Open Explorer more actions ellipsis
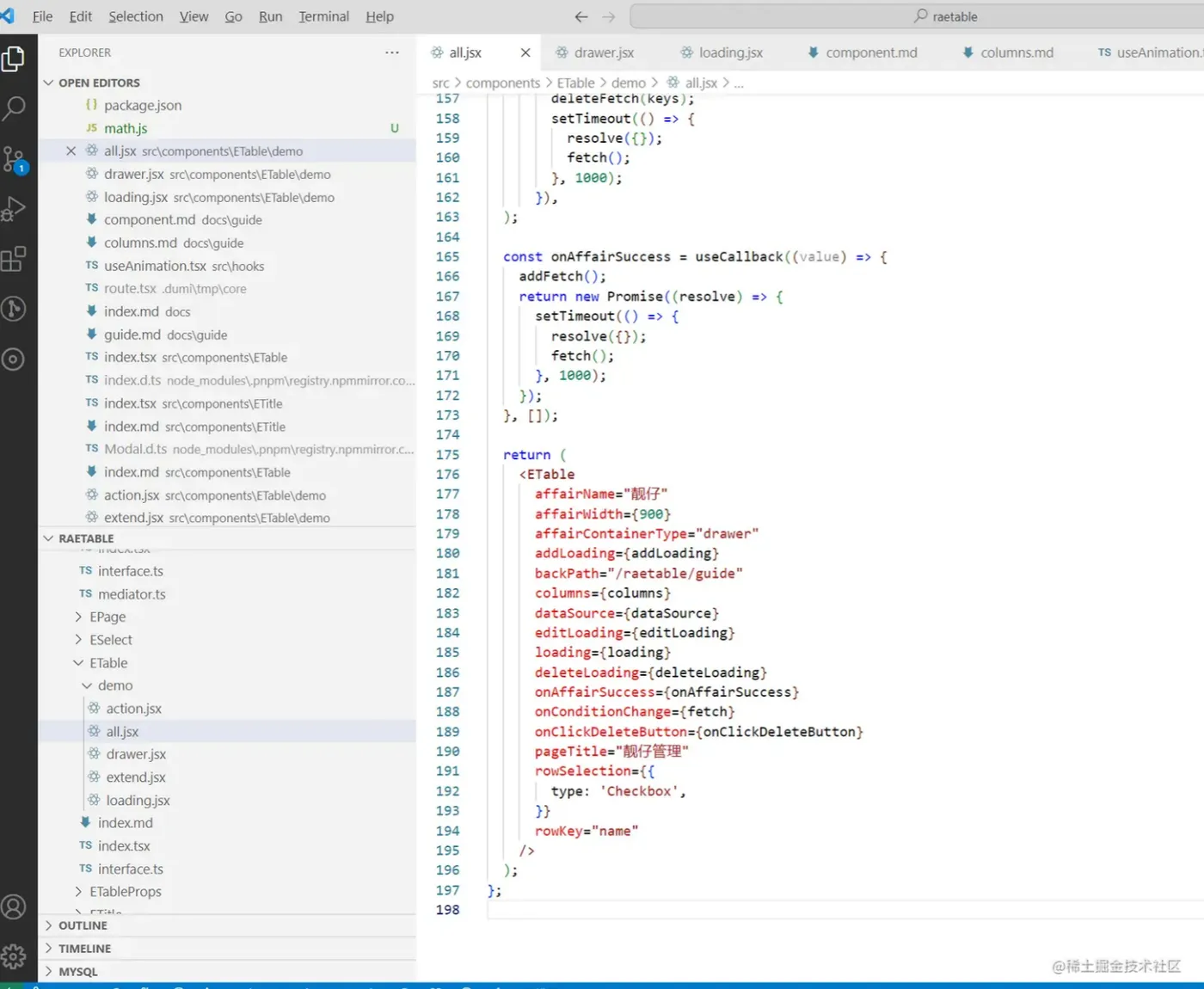Screen dimensions: 1204x989 [392, 52]
